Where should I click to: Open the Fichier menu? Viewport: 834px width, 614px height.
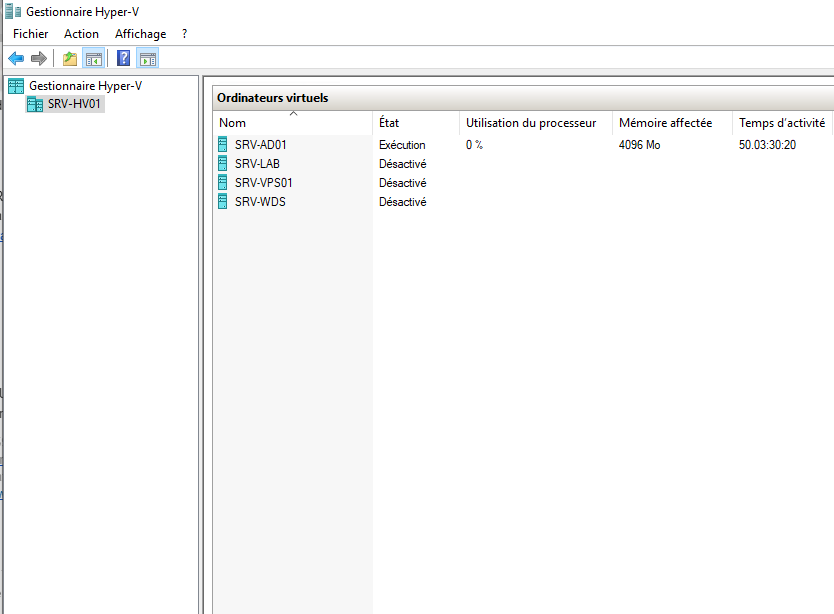[30, 34]
